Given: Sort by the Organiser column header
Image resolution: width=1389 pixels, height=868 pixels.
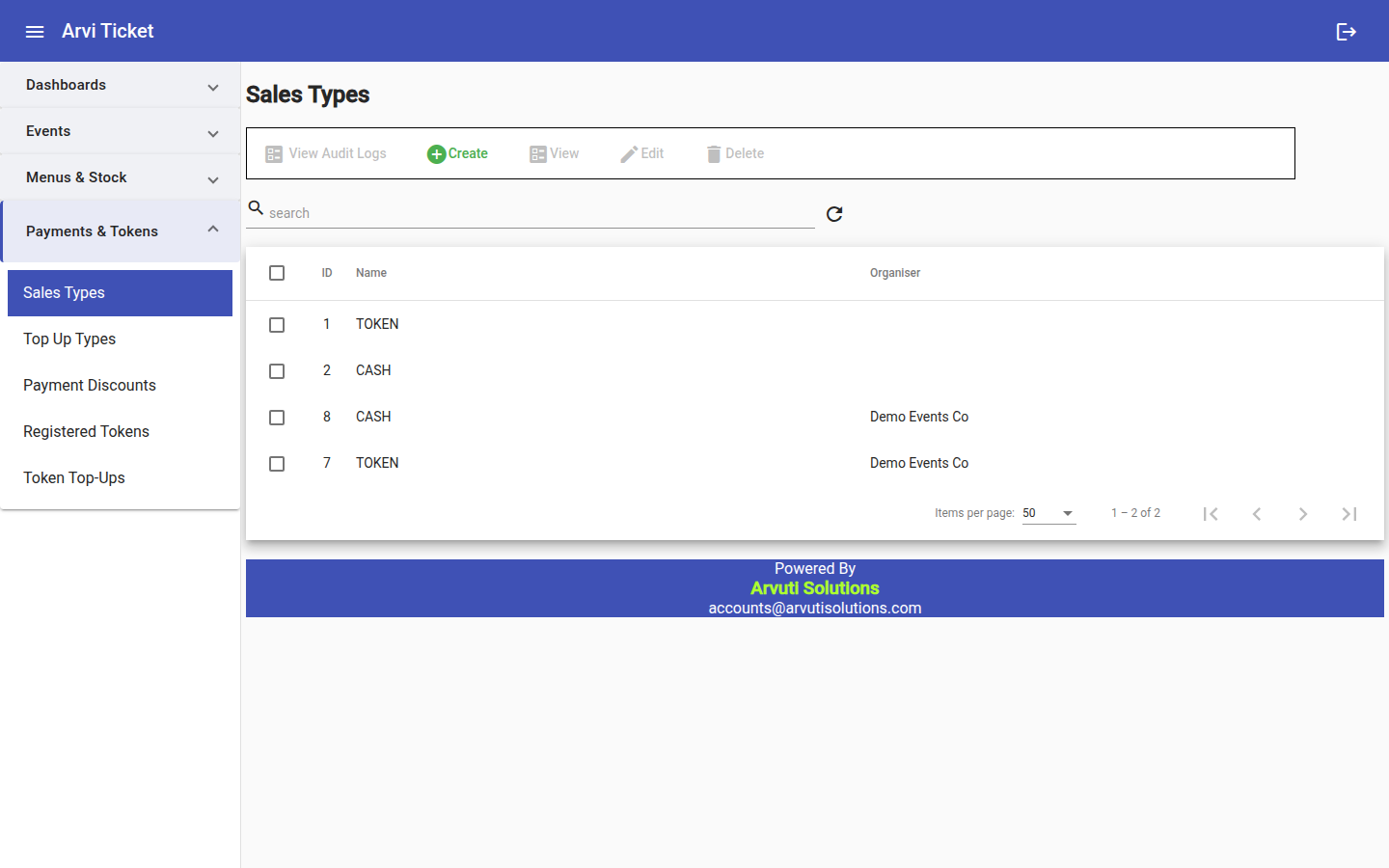Looking at the screenshot, I should coord(895,273).
